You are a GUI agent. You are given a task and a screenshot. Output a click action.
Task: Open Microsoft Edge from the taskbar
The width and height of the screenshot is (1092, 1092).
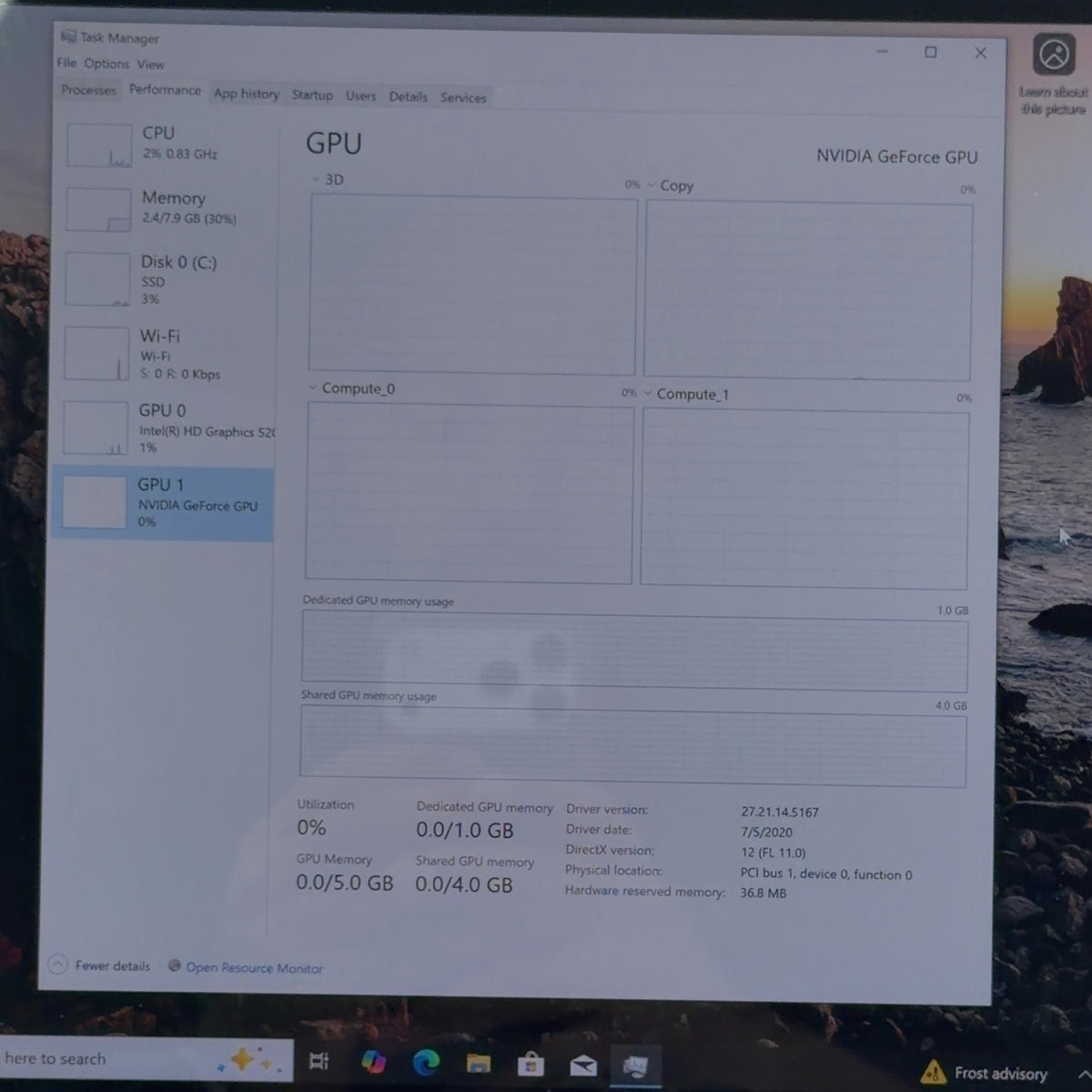[425, 1062]
